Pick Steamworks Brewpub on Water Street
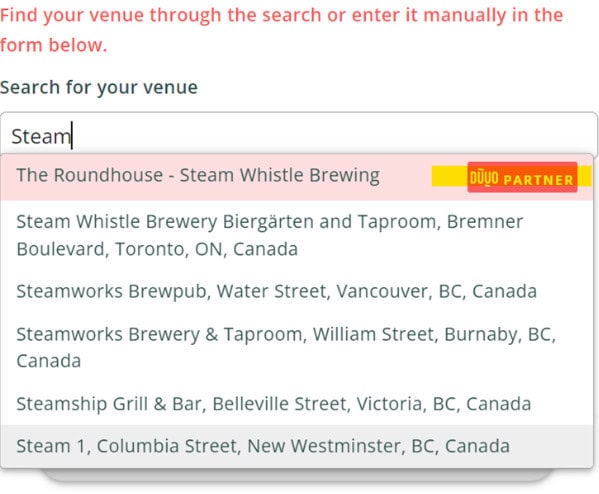The height and width of the screenshot is (494, 599). (x=297, y=291)
